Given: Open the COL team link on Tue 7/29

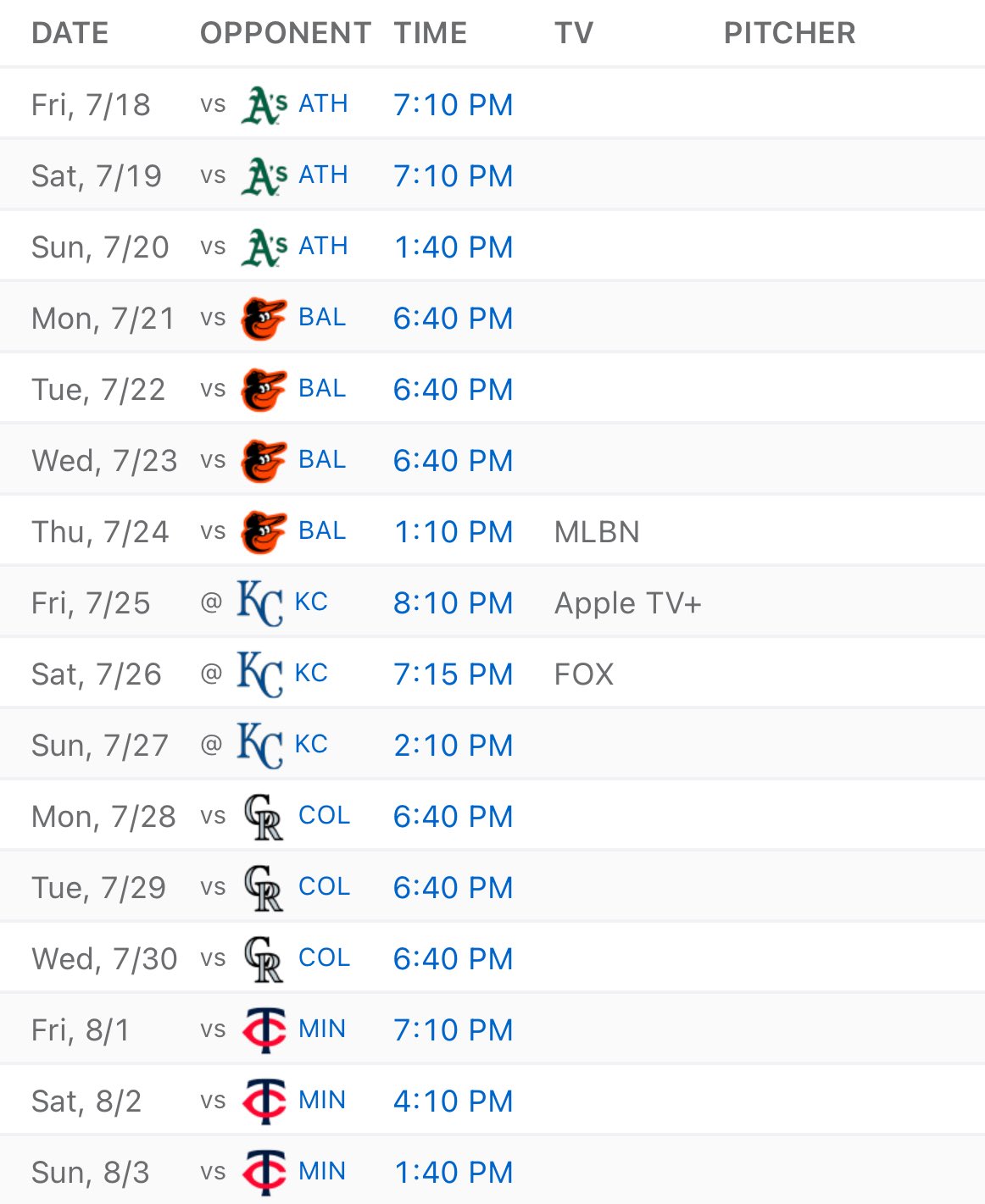Looking at the screenshot, I should [x=324, y=886].
